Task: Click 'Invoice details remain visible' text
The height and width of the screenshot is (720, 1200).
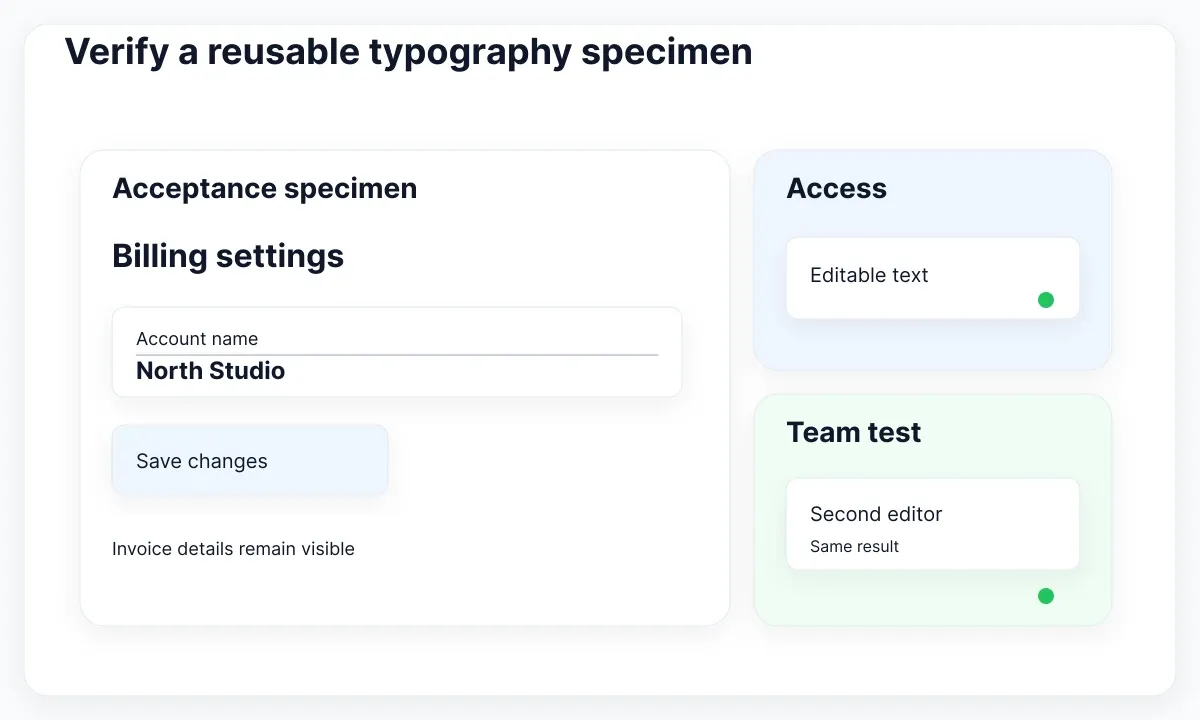Action: click(233, 548)
